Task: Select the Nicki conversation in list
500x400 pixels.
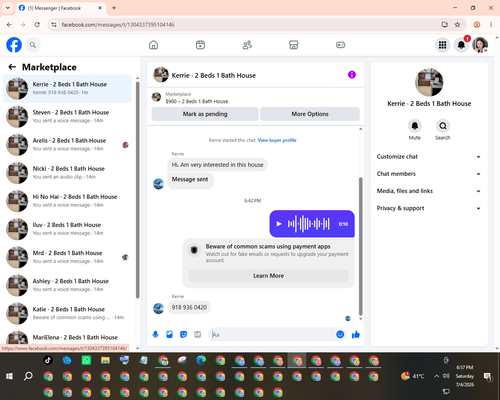Action: [68, 173]
